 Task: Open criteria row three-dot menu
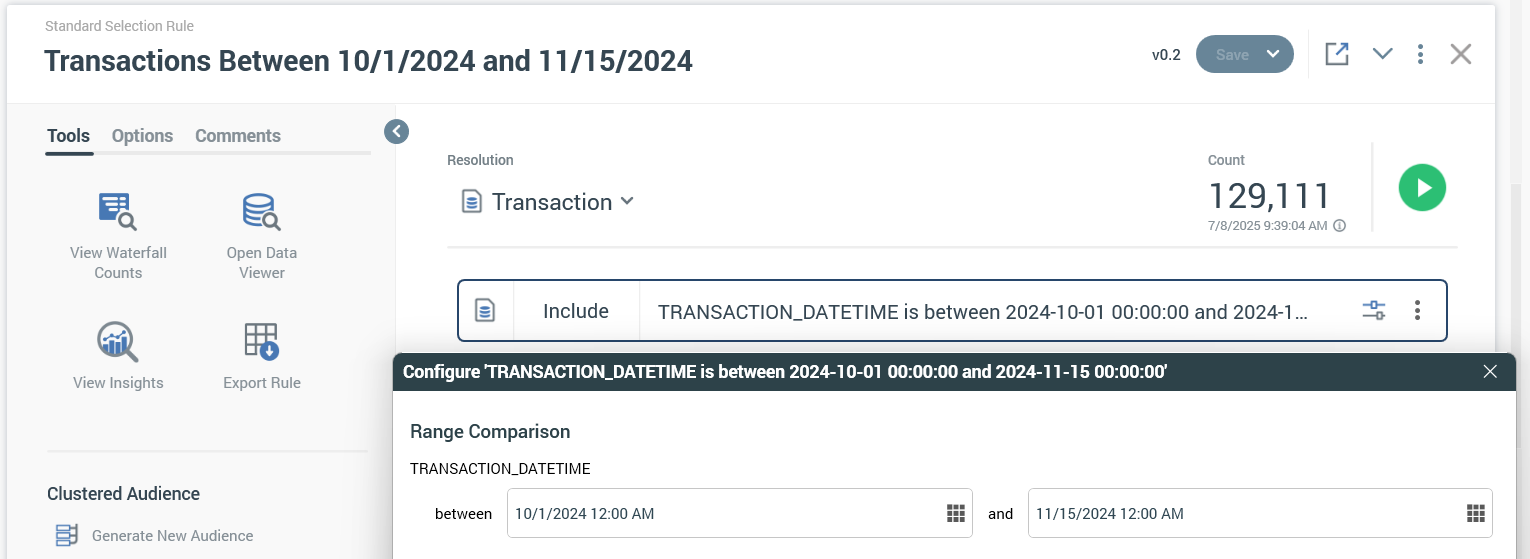tap(1417, 310)
